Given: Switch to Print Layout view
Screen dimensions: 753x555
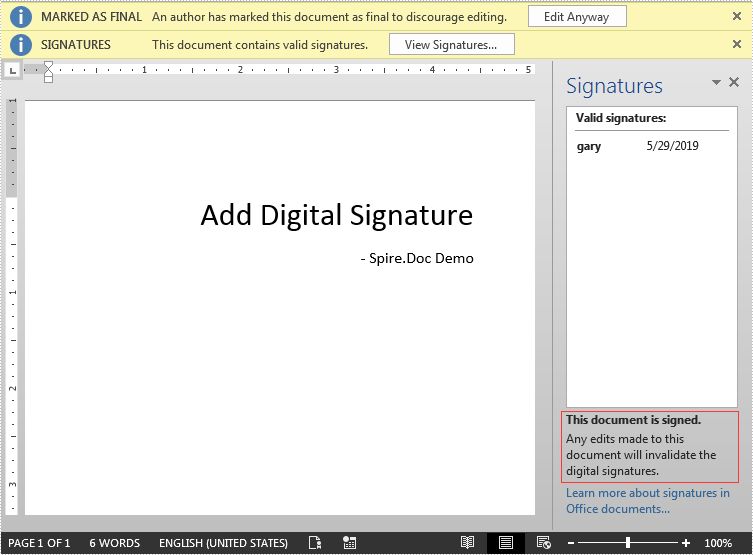Looking at the screenshot, I should [x=505, y=543].
